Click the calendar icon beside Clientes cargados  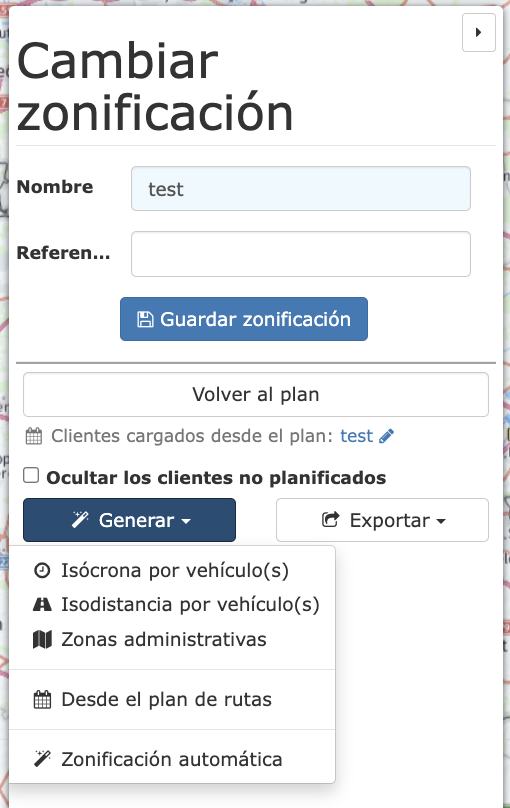coord(34,436)
